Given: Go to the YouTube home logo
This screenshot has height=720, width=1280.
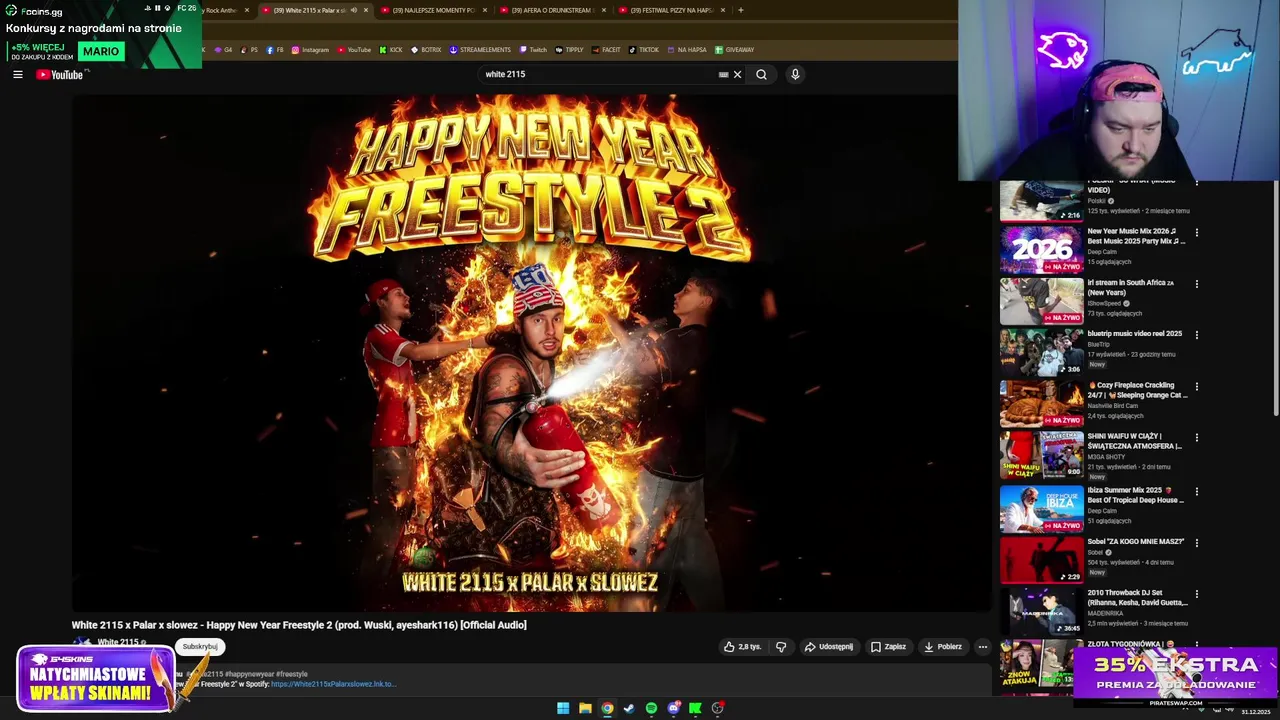Looking at the screenshot, I should 60,74.
